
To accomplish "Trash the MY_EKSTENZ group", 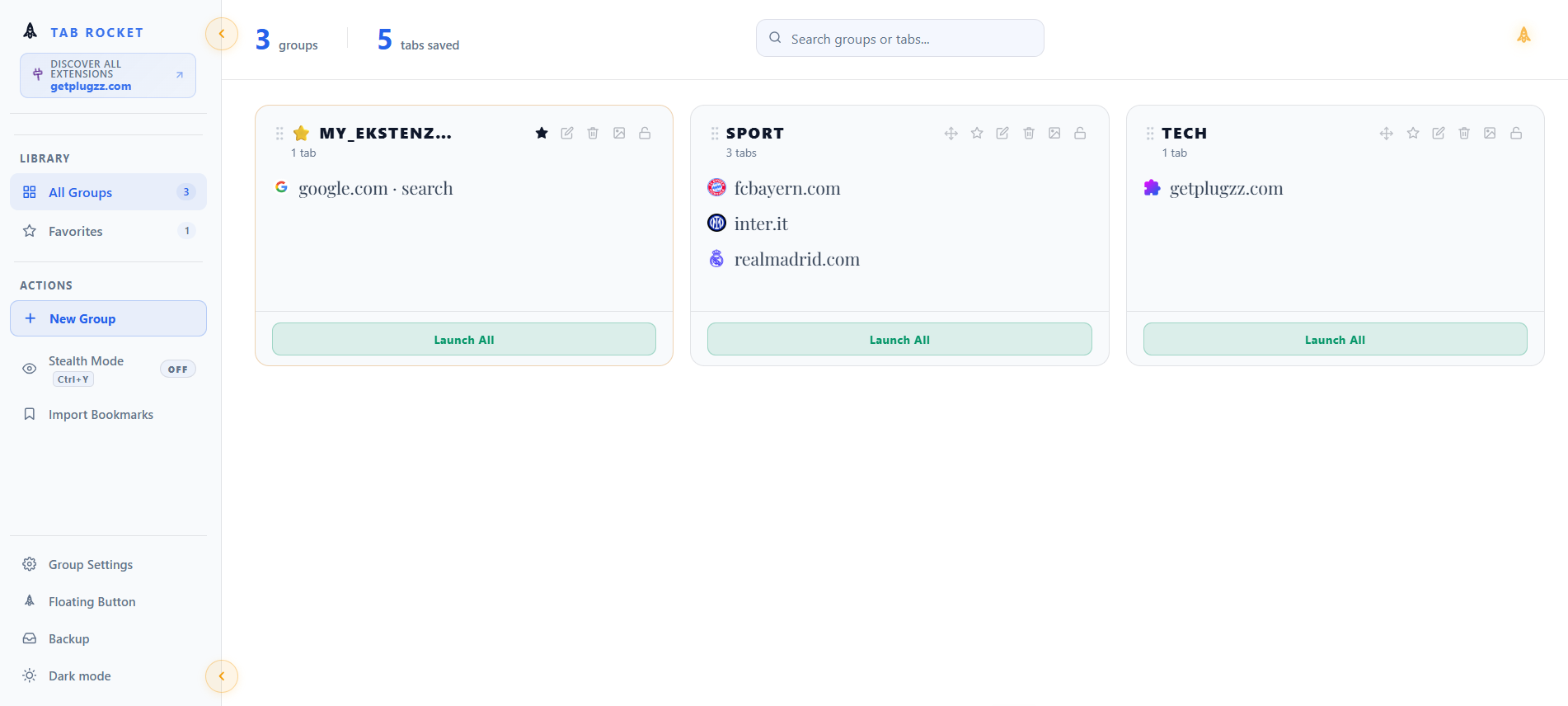I will (593, 133).
